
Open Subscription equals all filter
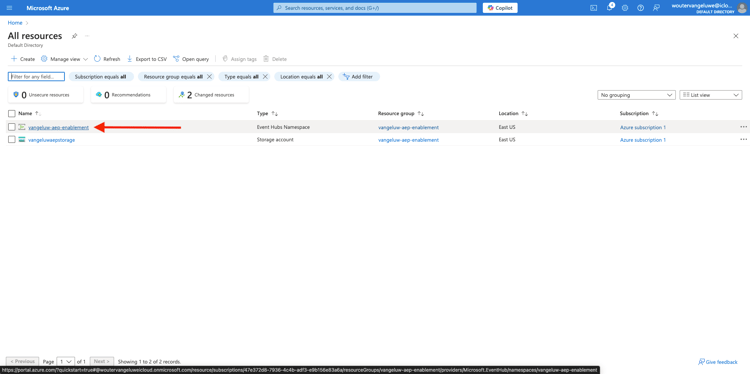[x=101, y=77]
